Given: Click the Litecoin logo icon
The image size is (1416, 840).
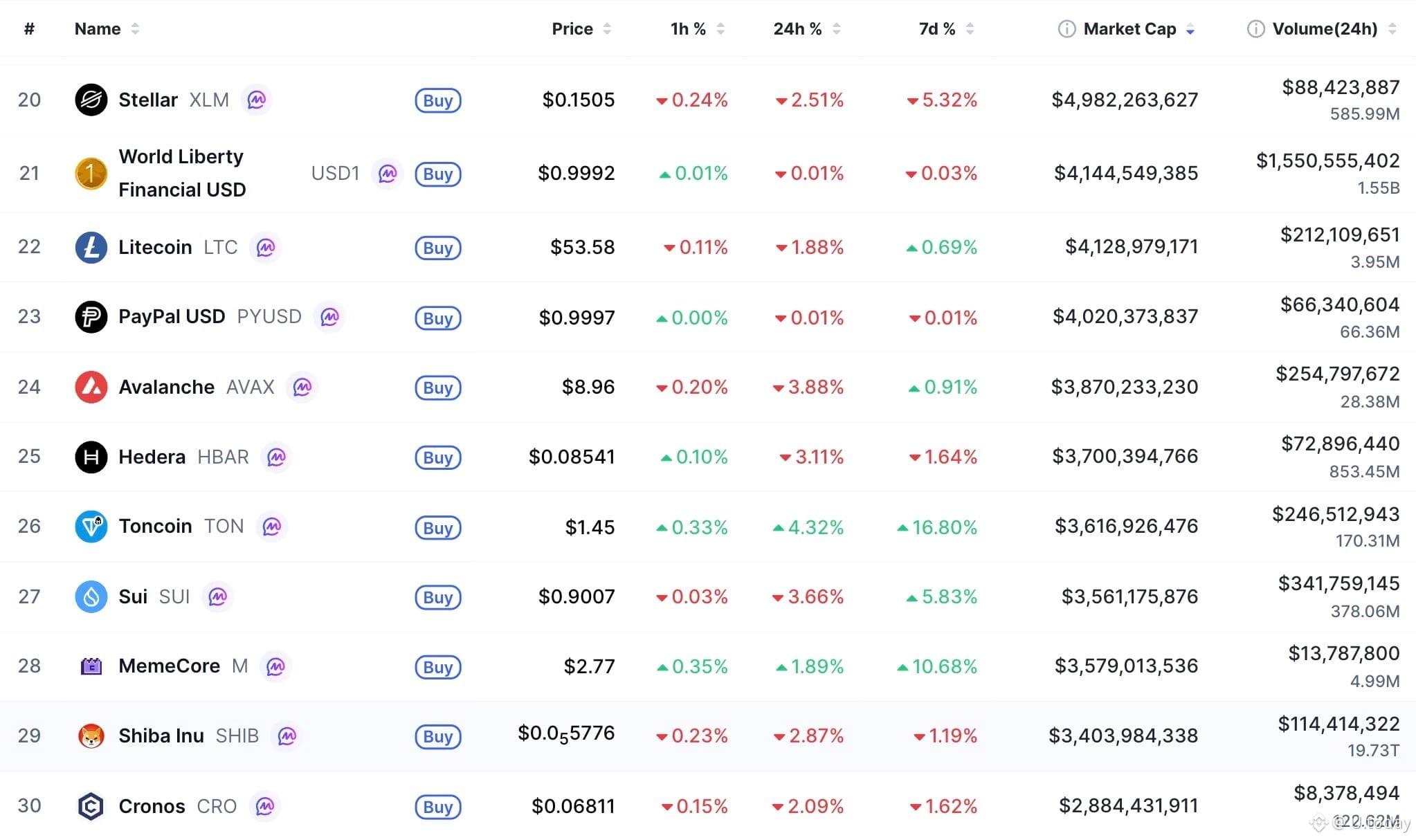Looking at the screenshot, I should click(92, 247).
